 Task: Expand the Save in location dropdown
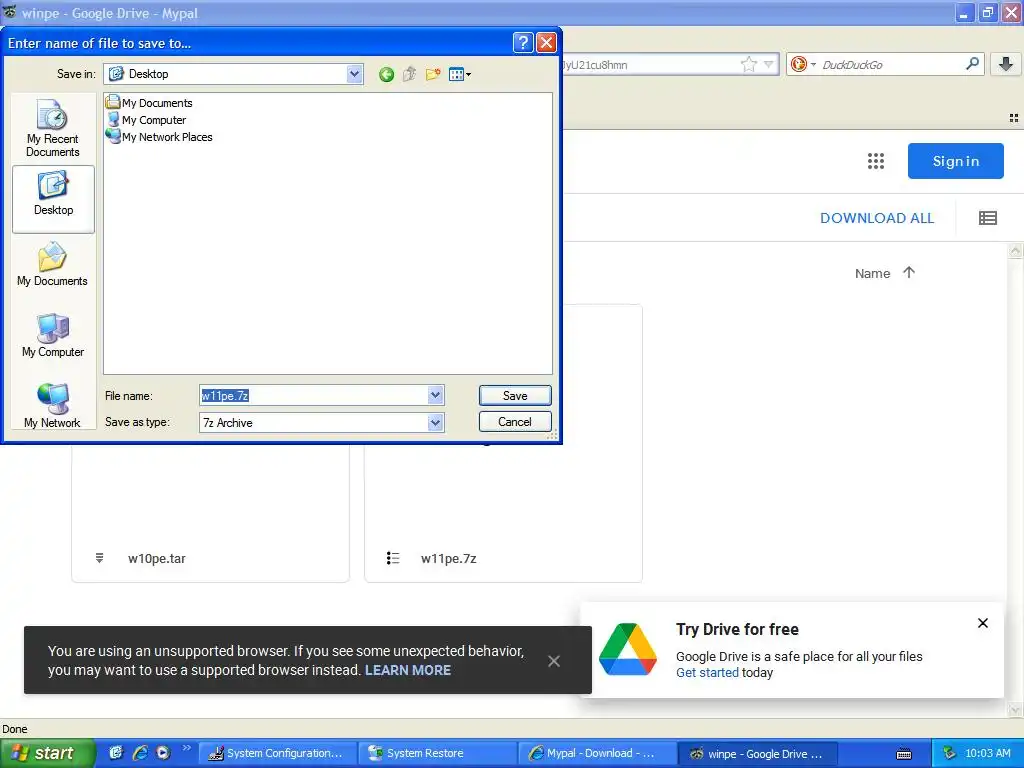[354, 74]
